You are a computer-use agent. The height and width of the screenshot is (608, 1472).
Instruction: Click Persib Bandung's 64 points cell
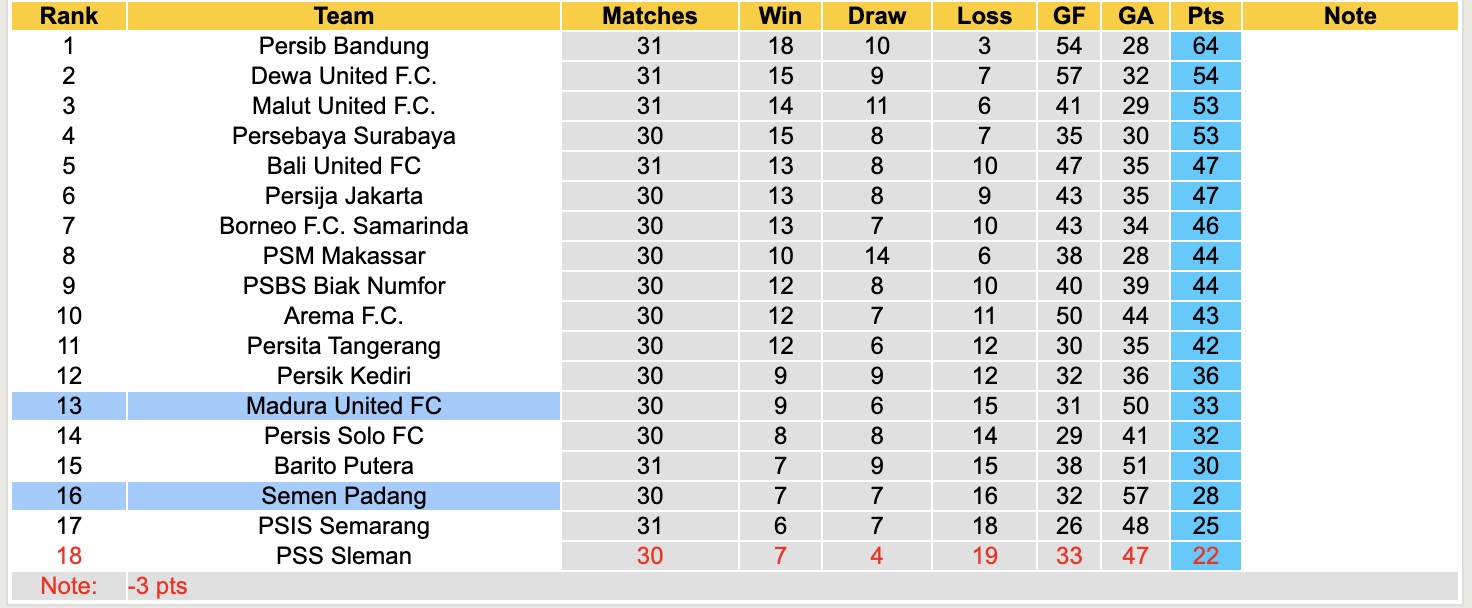coord(1205,46)
